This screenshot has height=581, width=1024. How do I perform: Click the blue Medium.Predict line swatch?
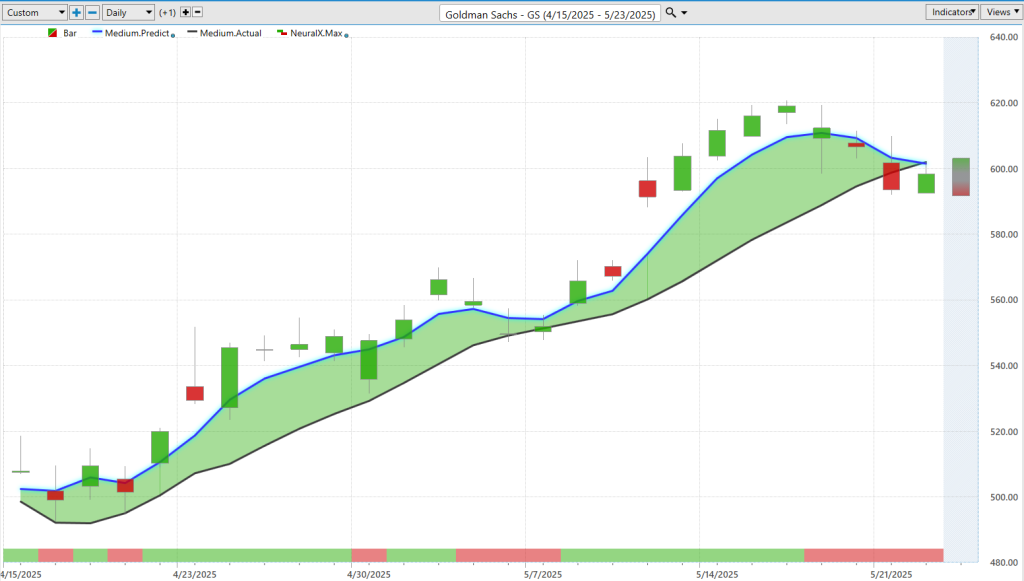(x=97, y=31)
